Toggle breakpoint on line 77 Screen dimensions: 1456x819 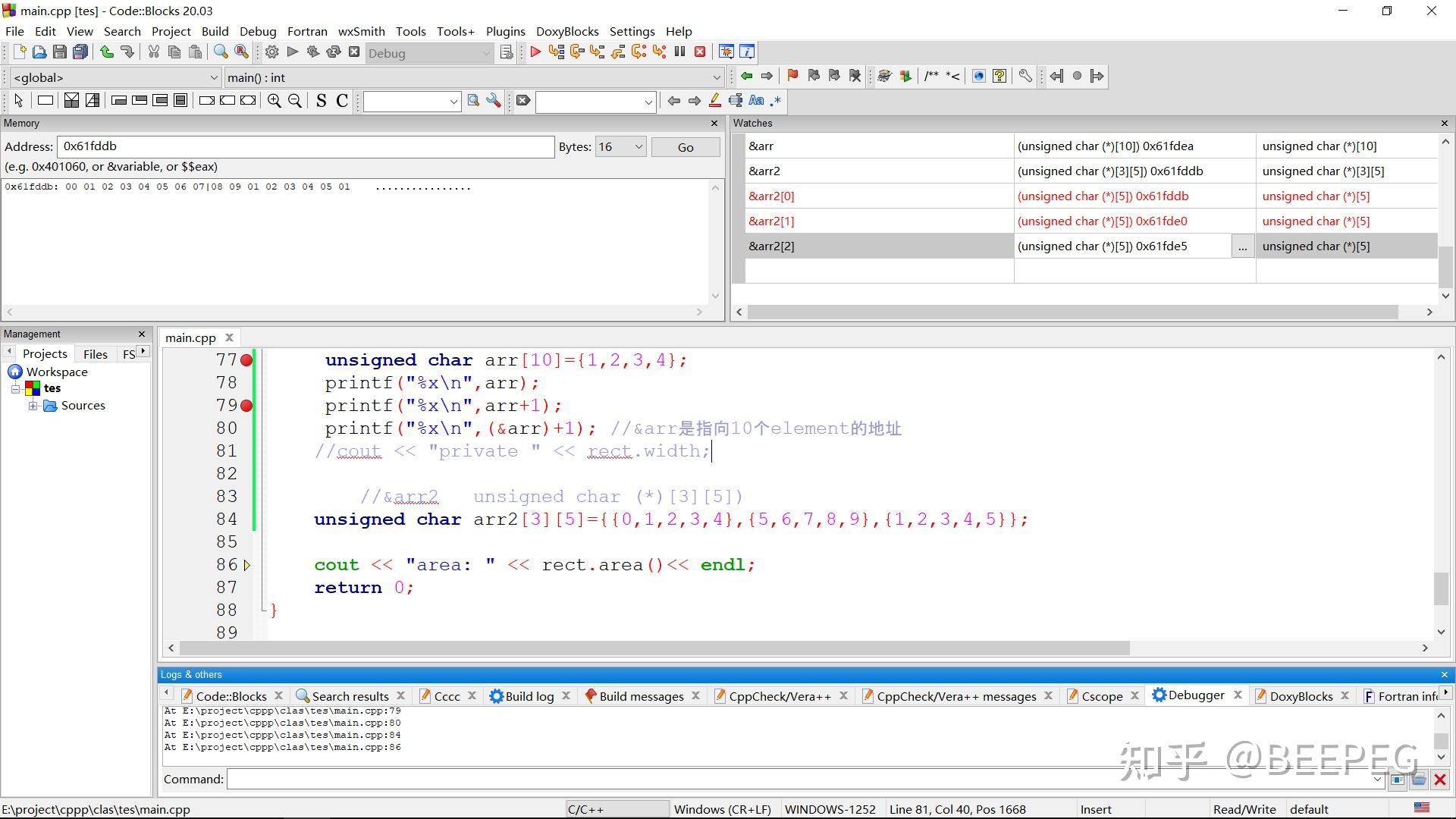click(x=246, y=360)
